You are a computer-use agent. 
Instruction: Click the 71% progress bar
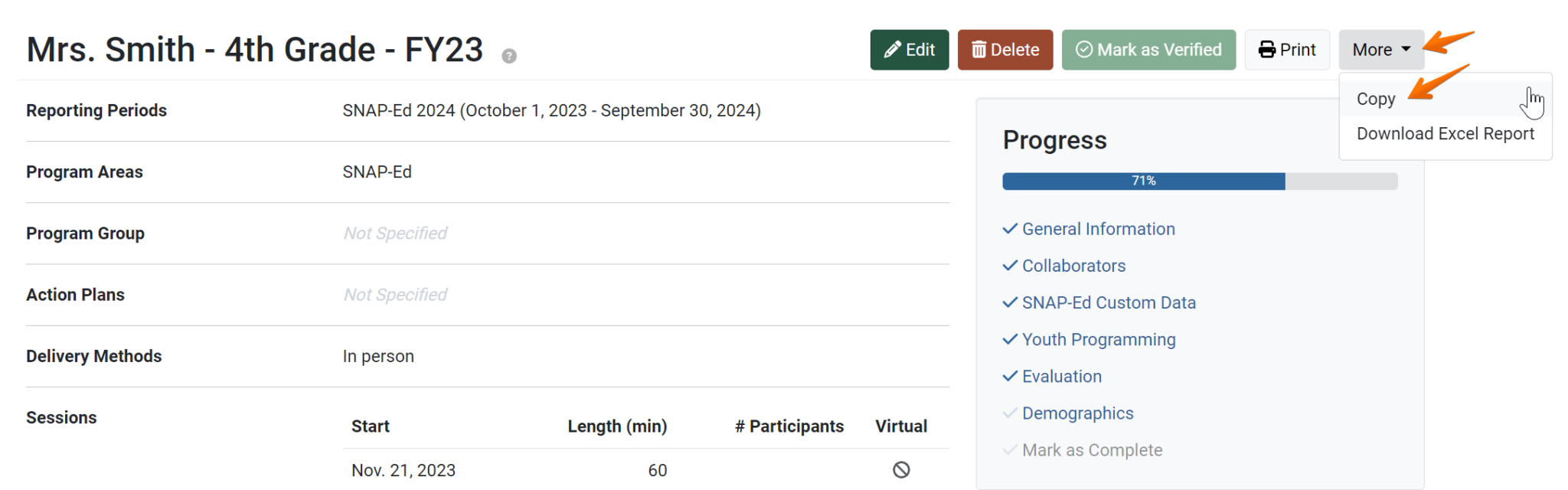click(1199, 181)
